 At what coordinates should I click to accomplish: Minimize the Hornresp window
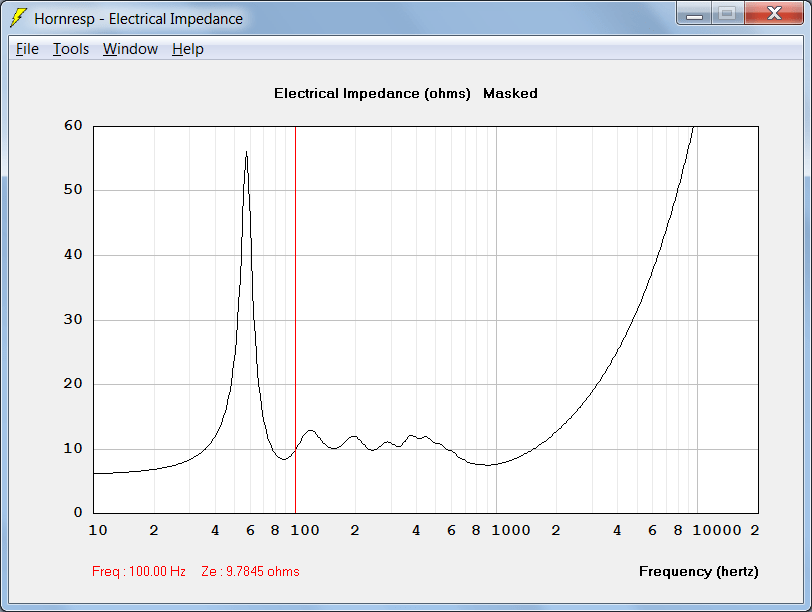(694, 14)
